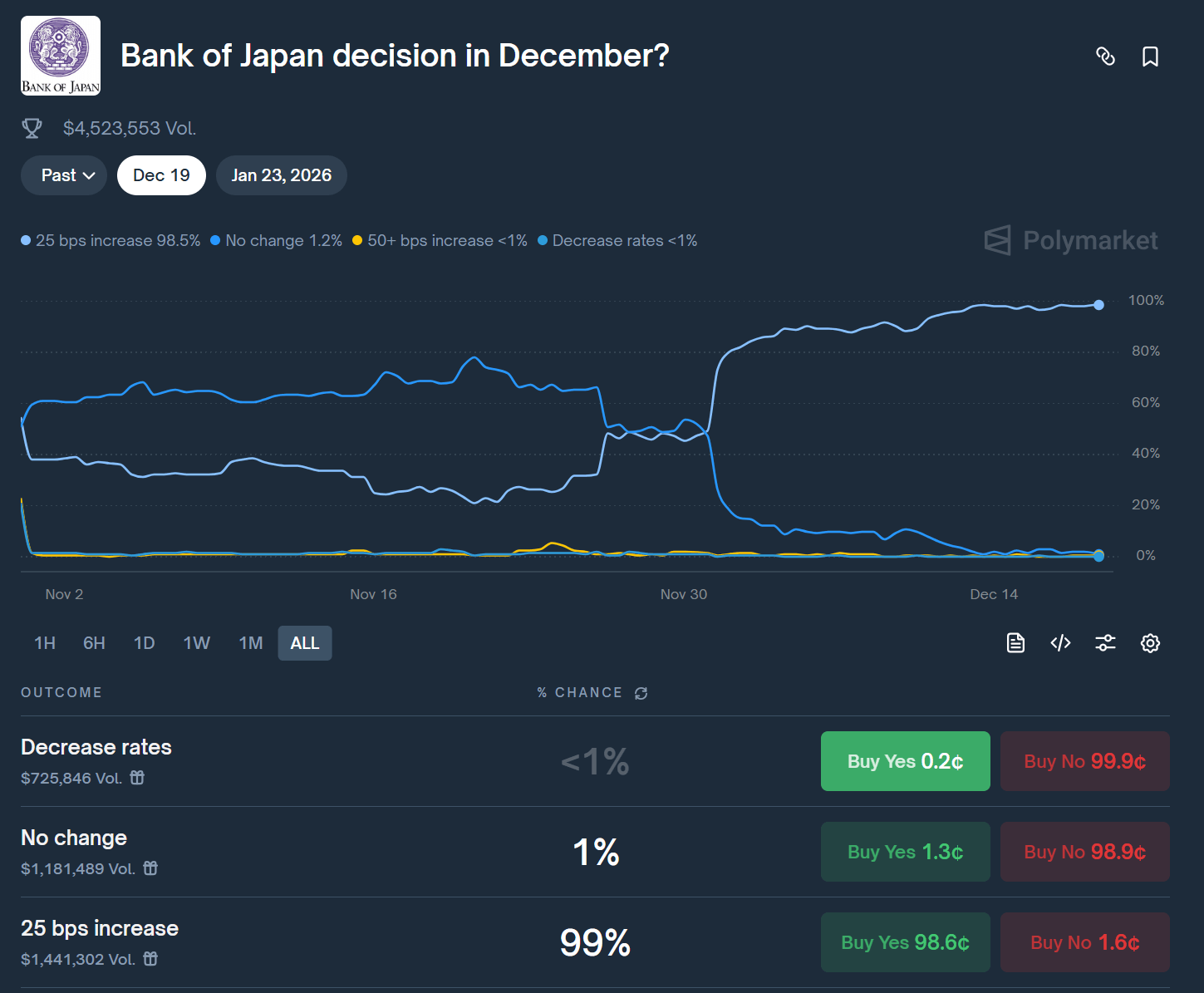This screenshot has height=993, width=1204.
Task: Select the ALL time range
Action: point(305,643)
